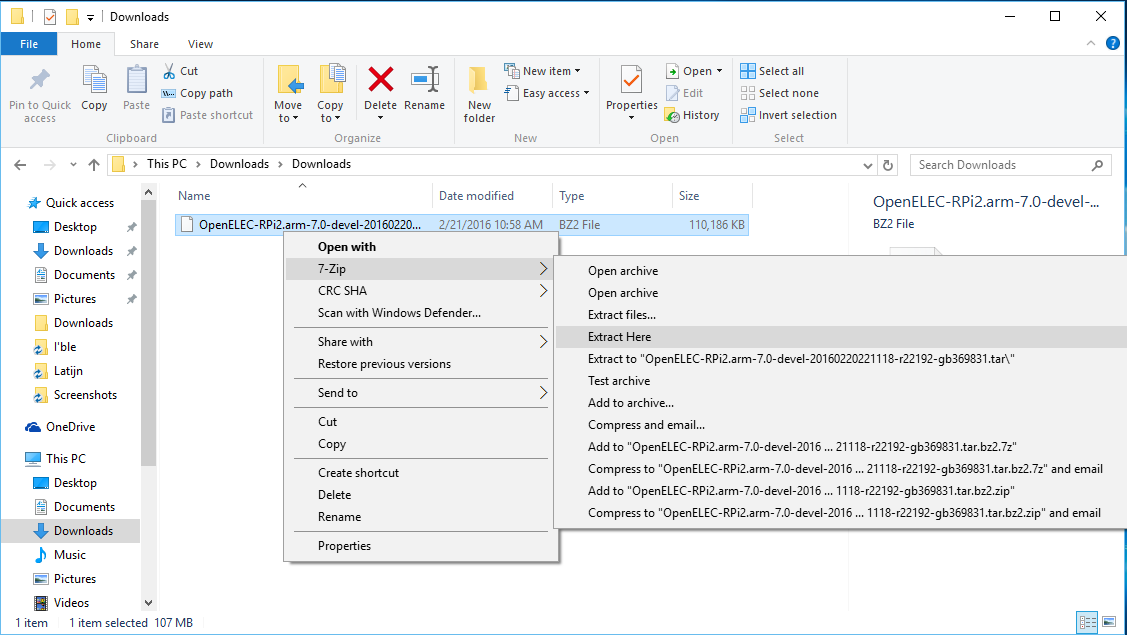Refresh the Downloads folder view
Image resolution: width=1127 pixels, height=635 pixels.
click(x=888, y=165)
